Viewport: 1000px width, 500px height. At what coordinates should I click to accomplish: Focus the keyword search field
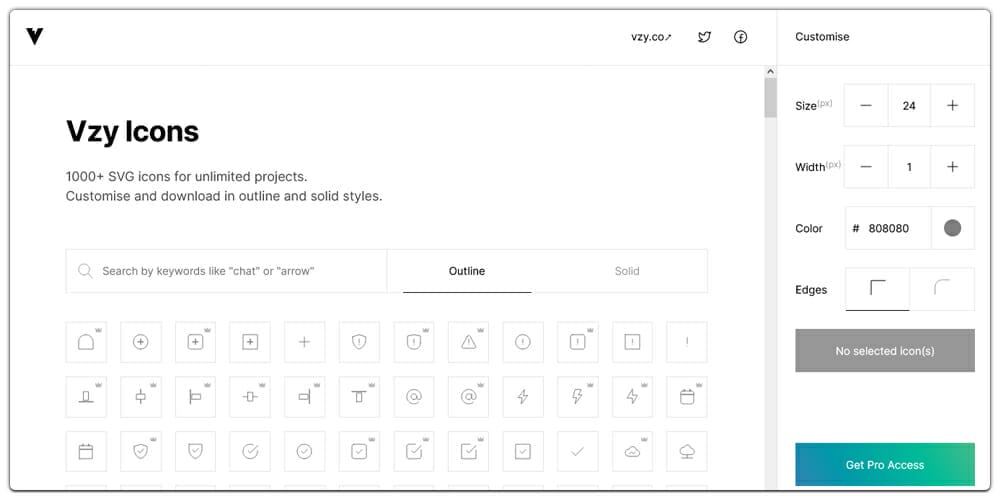point(226,271)
